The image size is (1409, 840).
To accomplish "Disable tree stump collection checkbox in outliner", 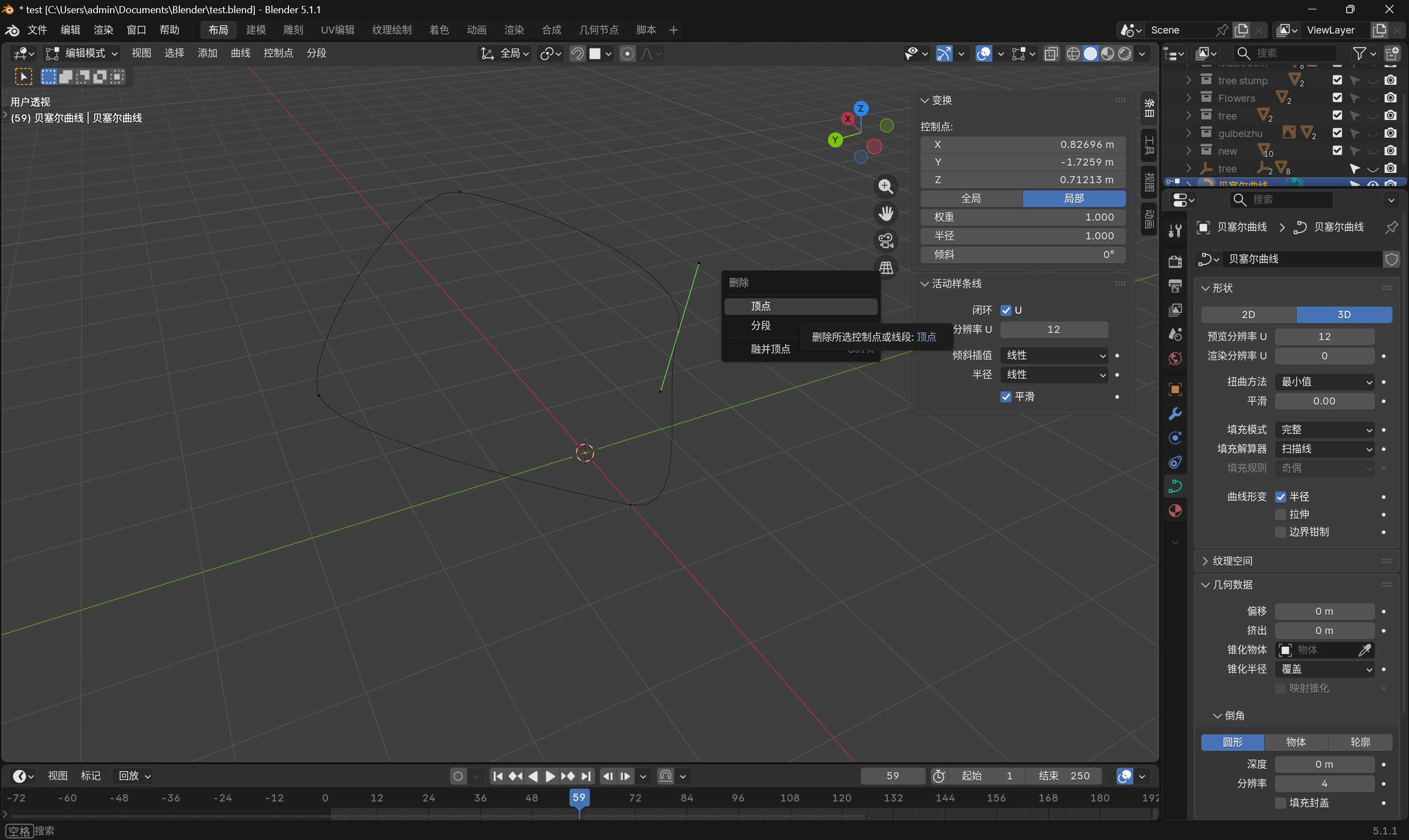I will click(1337, 80).
